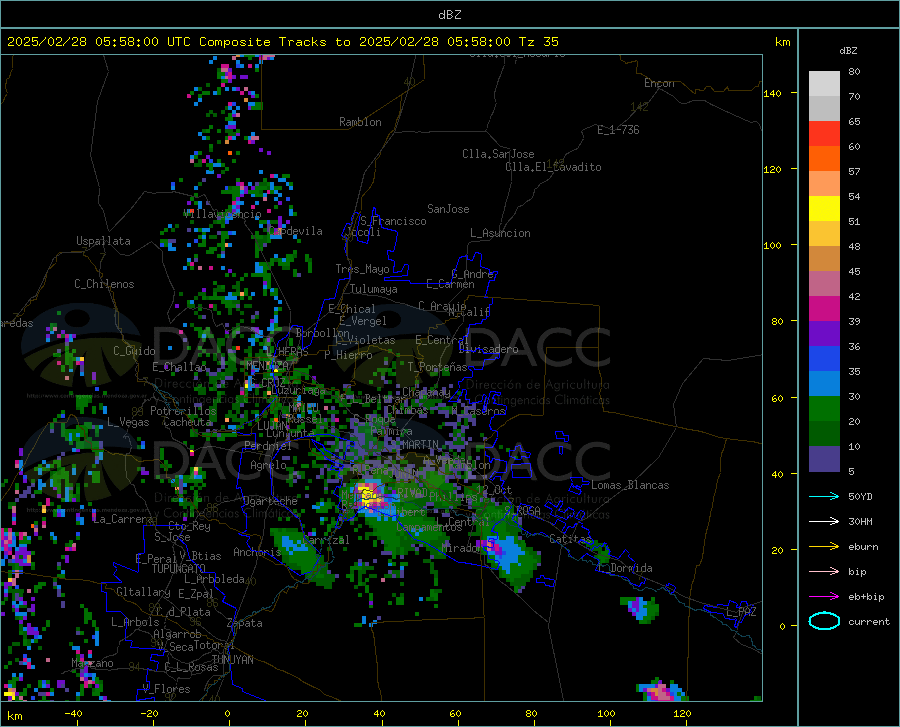Screen dimensions: 900x727
Task: Click the small echo cell west of L_PAZ
Action: pyautogui.click(x=639, y=609)
